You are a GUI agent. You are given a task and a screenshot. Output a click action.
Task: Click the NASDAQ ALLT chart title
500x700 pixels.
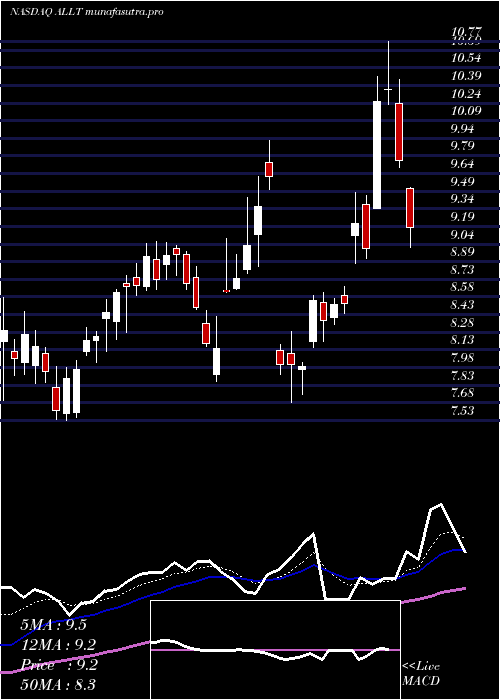click(x=86, y=12)
